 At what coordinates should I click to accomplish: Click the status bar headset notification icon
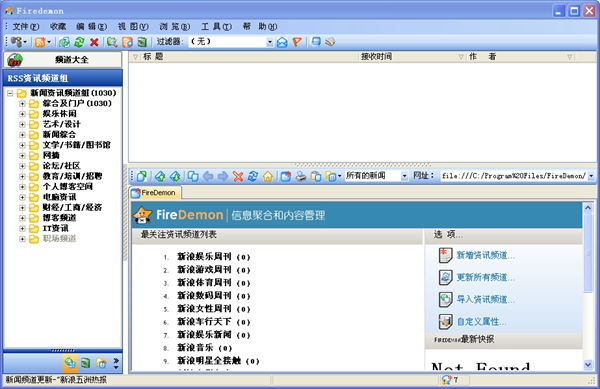446,380
